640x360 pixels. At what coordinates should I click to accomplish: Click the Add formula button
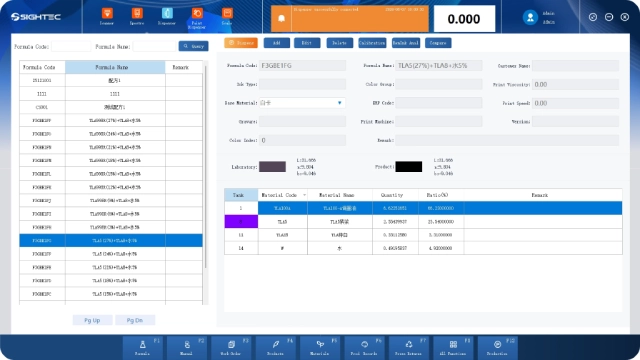click(277, 43)
